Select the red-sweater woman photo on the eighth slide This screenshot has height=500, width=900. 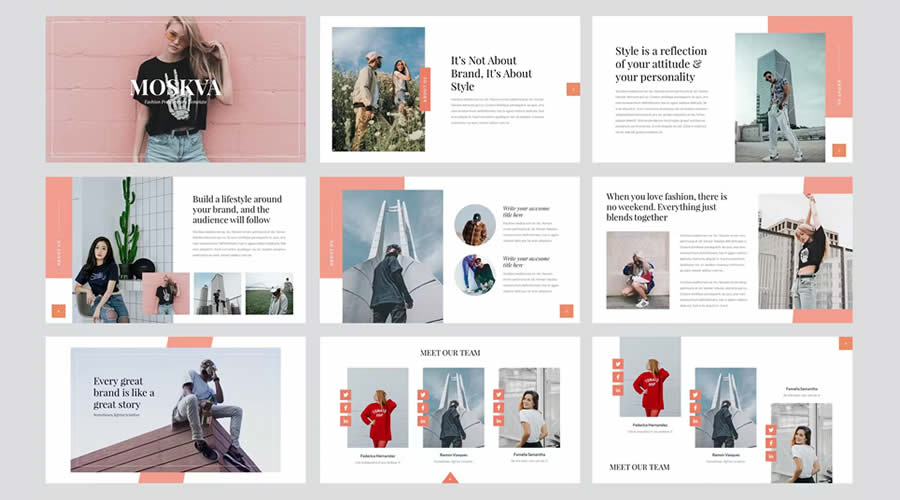click(x=378, y=408)
